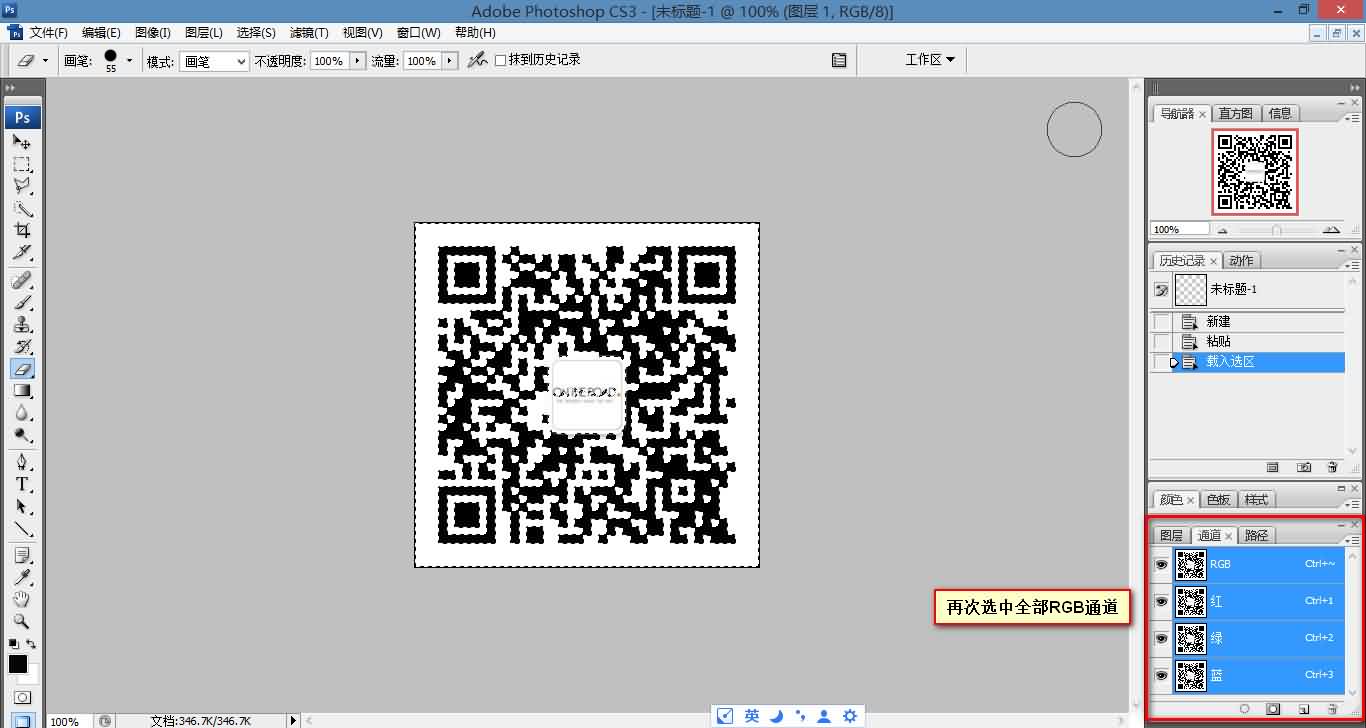Open the tool preset picker arrow
This screenshot has width=1366, height=728.
pyautogui.click(x=45, y=60)
